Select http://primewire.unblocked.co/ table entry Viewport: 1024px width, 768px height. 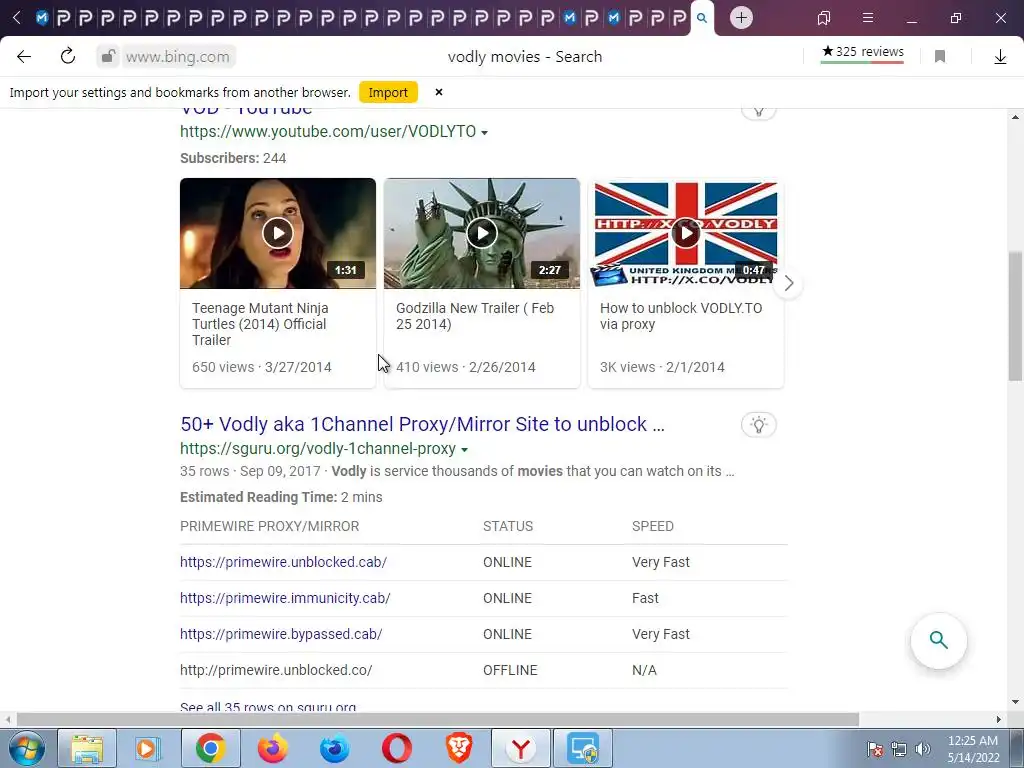pos(276,670)
